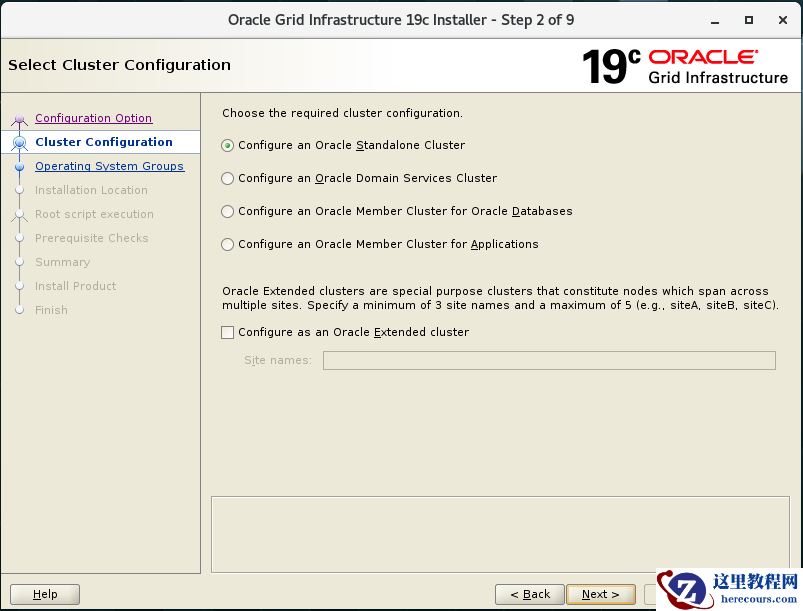Click the Installation Location step
The width and height of the screenshot is (803, 611).
(x=91, y=190)
